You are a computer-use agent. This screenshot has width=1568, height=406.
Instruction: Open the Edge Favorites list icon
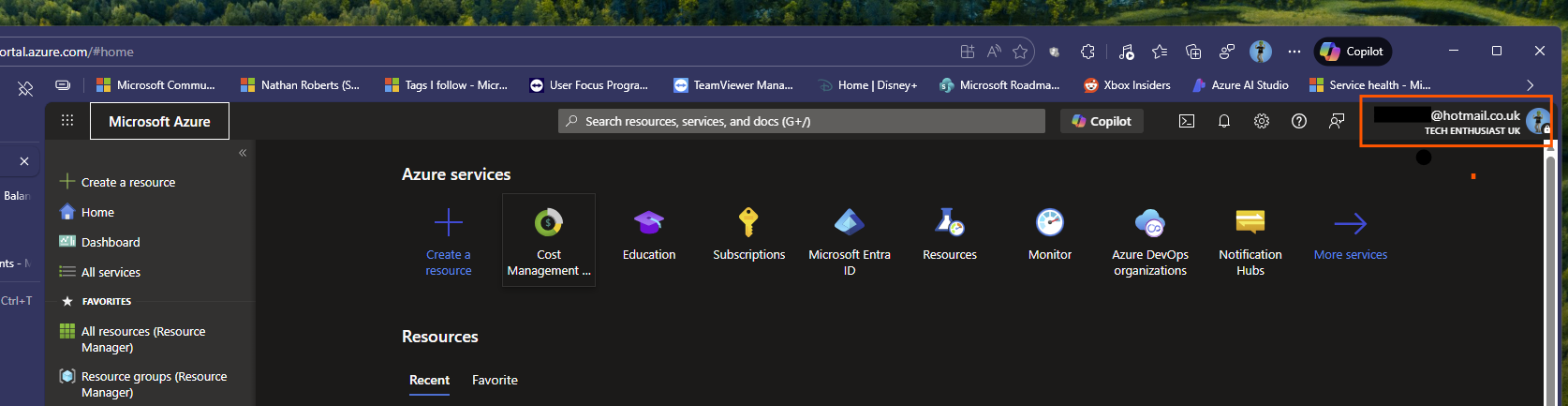[1160, 52]
